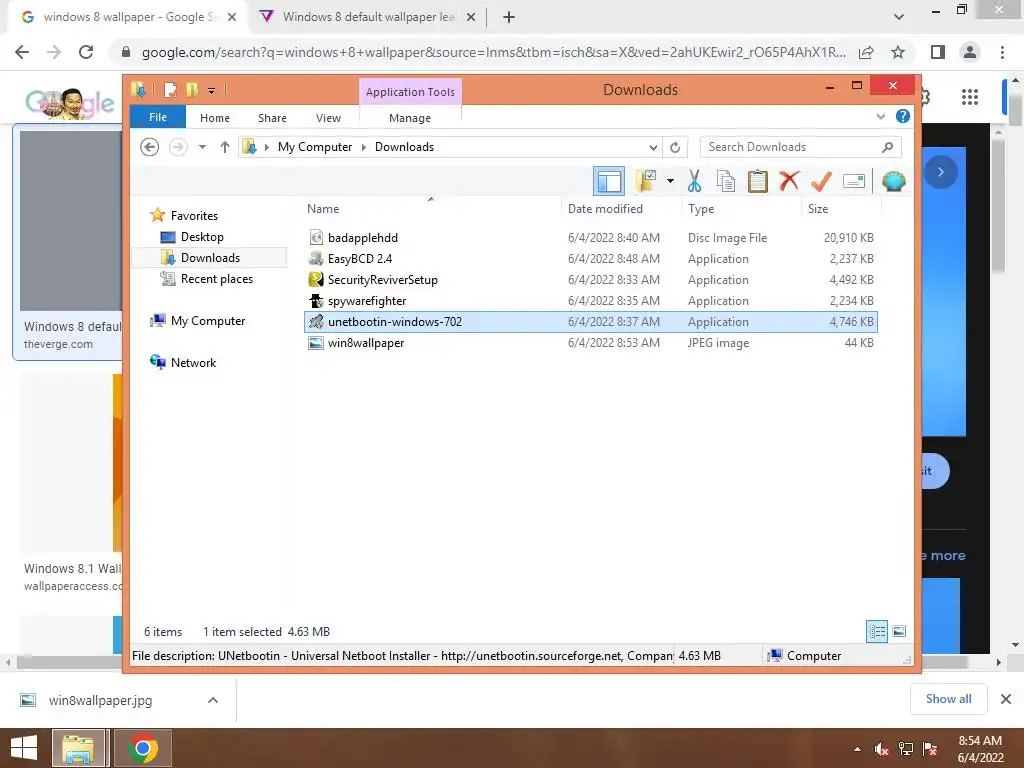Image resolution: width=1024 pixels, height=768 pixels.
Task: Refresh the Downloads folder view
Action: [x=675, y=147]
